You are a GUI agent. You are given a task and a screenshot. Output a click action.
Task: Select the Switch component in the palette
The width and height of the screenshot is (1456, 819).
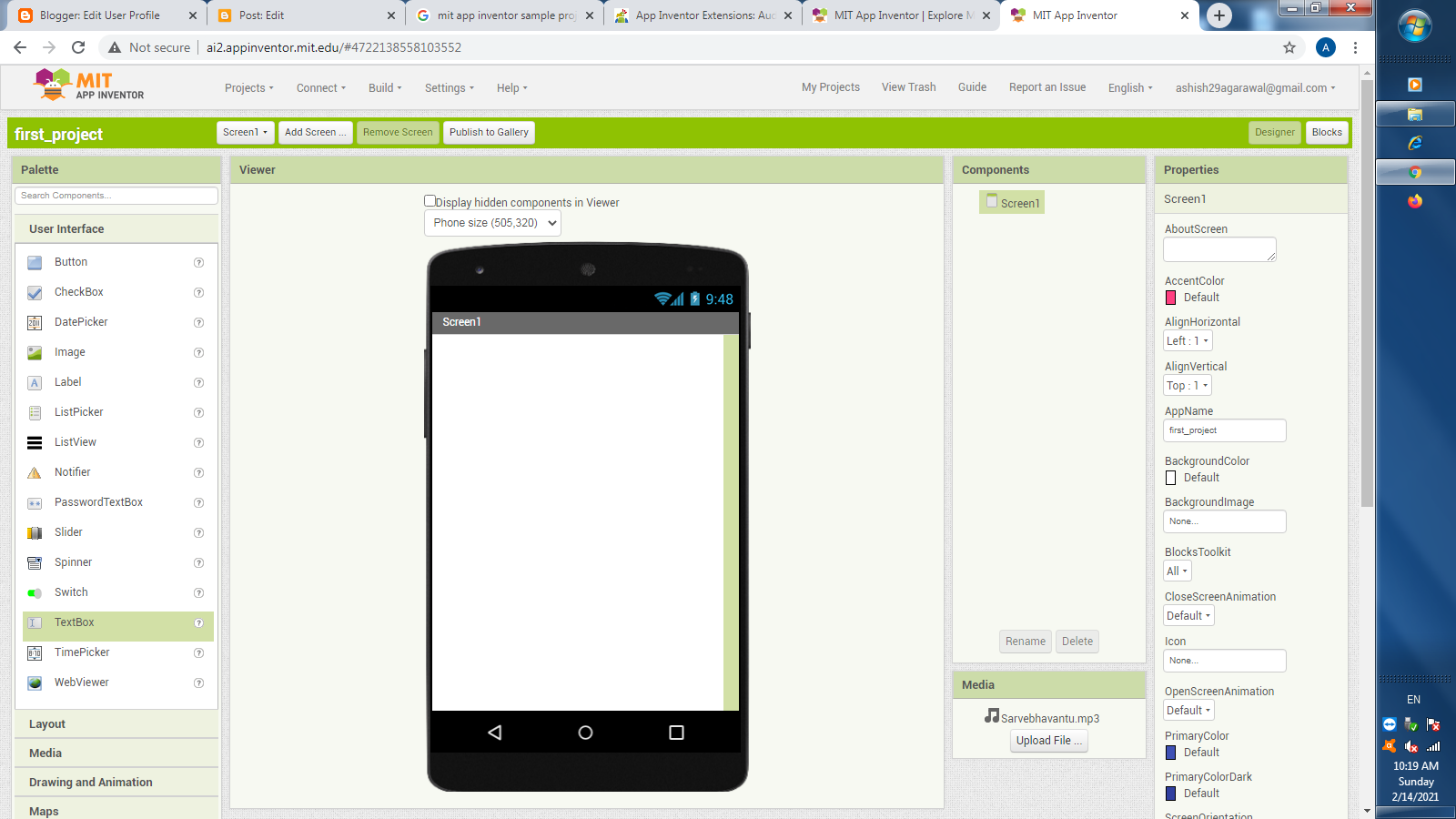point(69,591)
